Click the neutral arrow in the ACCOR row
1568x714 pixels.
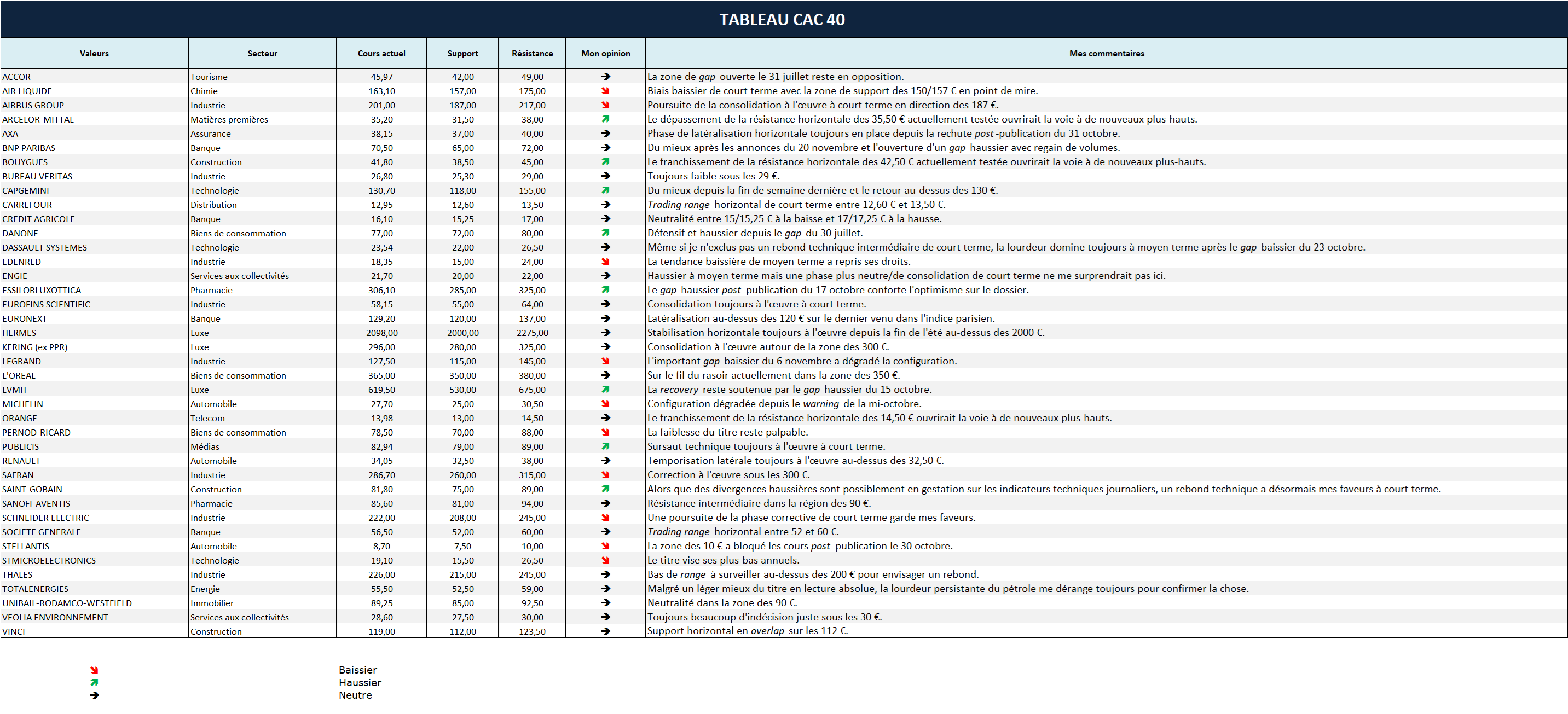click(605, 77)
